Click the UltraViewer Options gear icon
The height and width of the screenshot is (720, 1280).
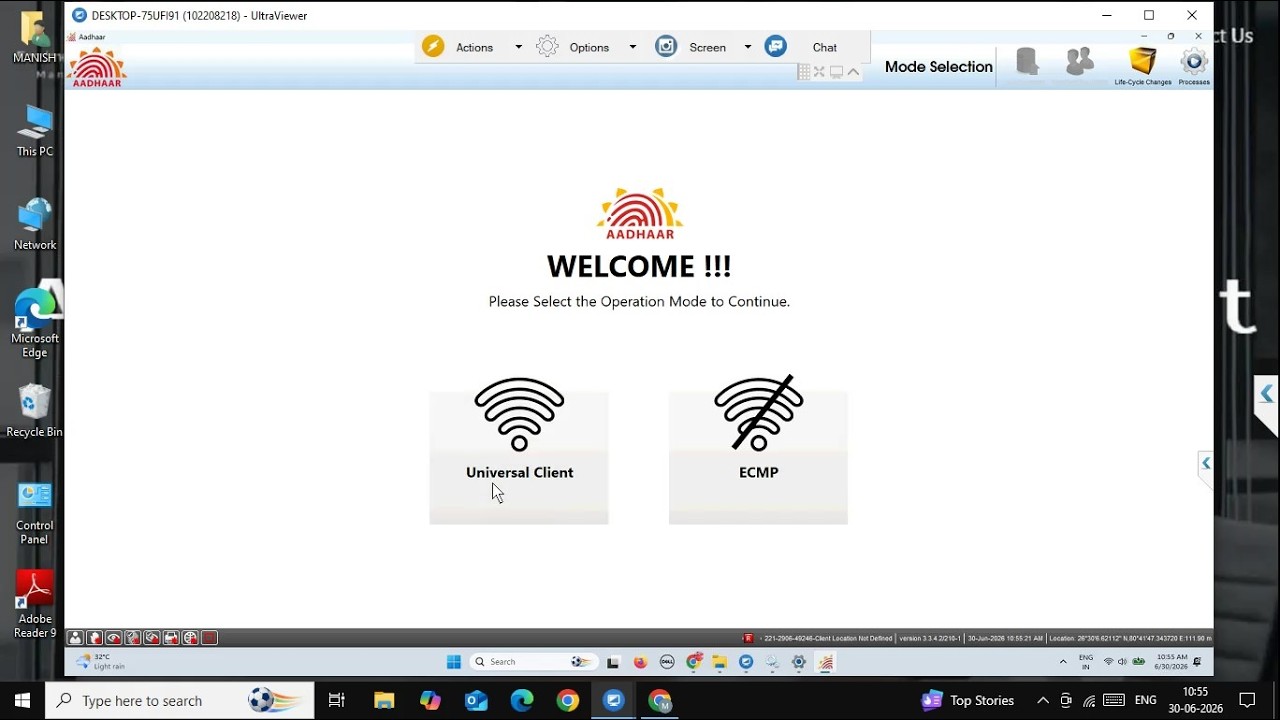[547, 47]
